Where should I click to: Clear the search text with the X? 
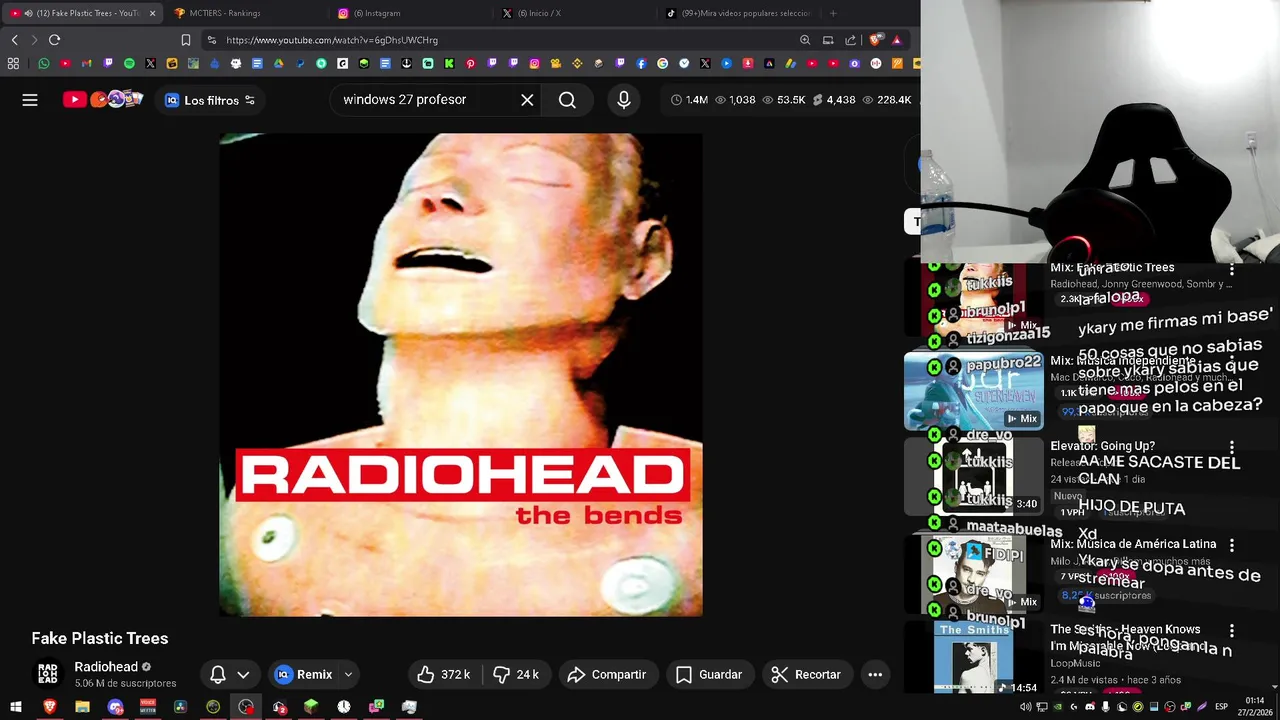[527, 100]
